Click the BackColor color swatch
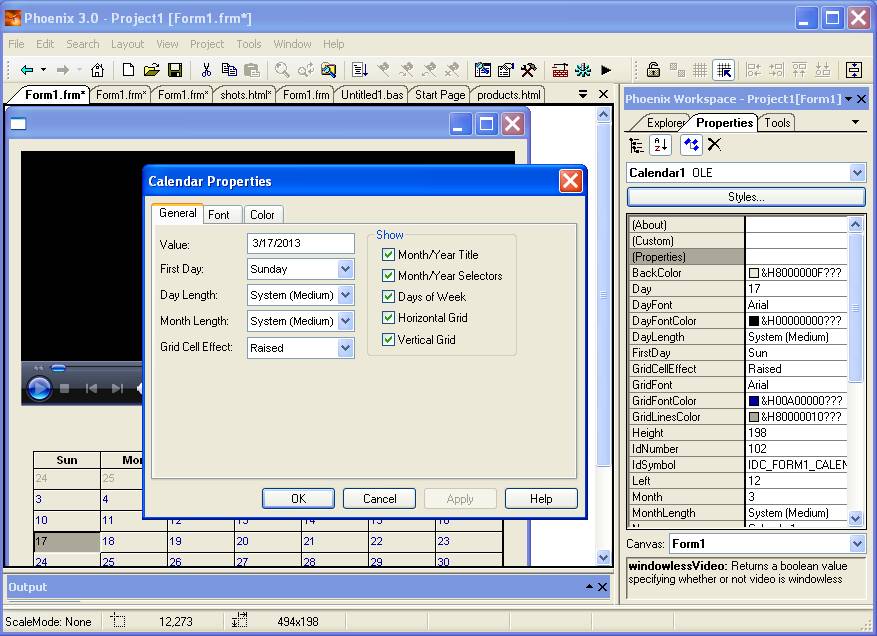Screen dimensions: 877x636 753,273
